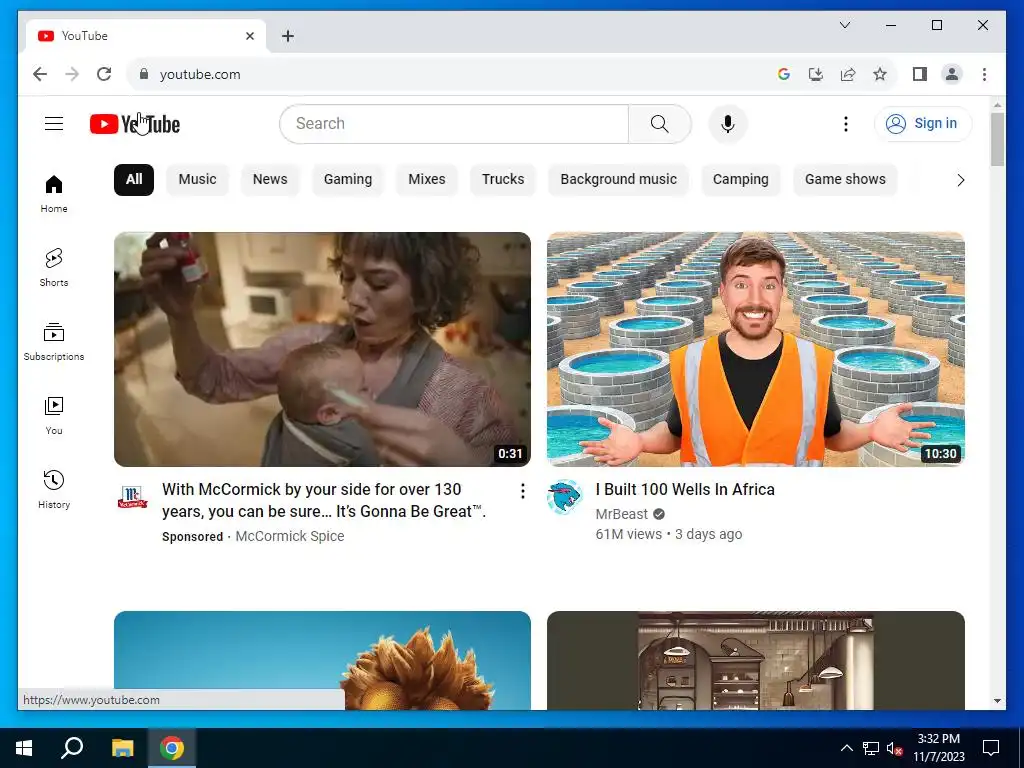Click the Sign in button
The image size is (1024, 768).
coord(923,123)
